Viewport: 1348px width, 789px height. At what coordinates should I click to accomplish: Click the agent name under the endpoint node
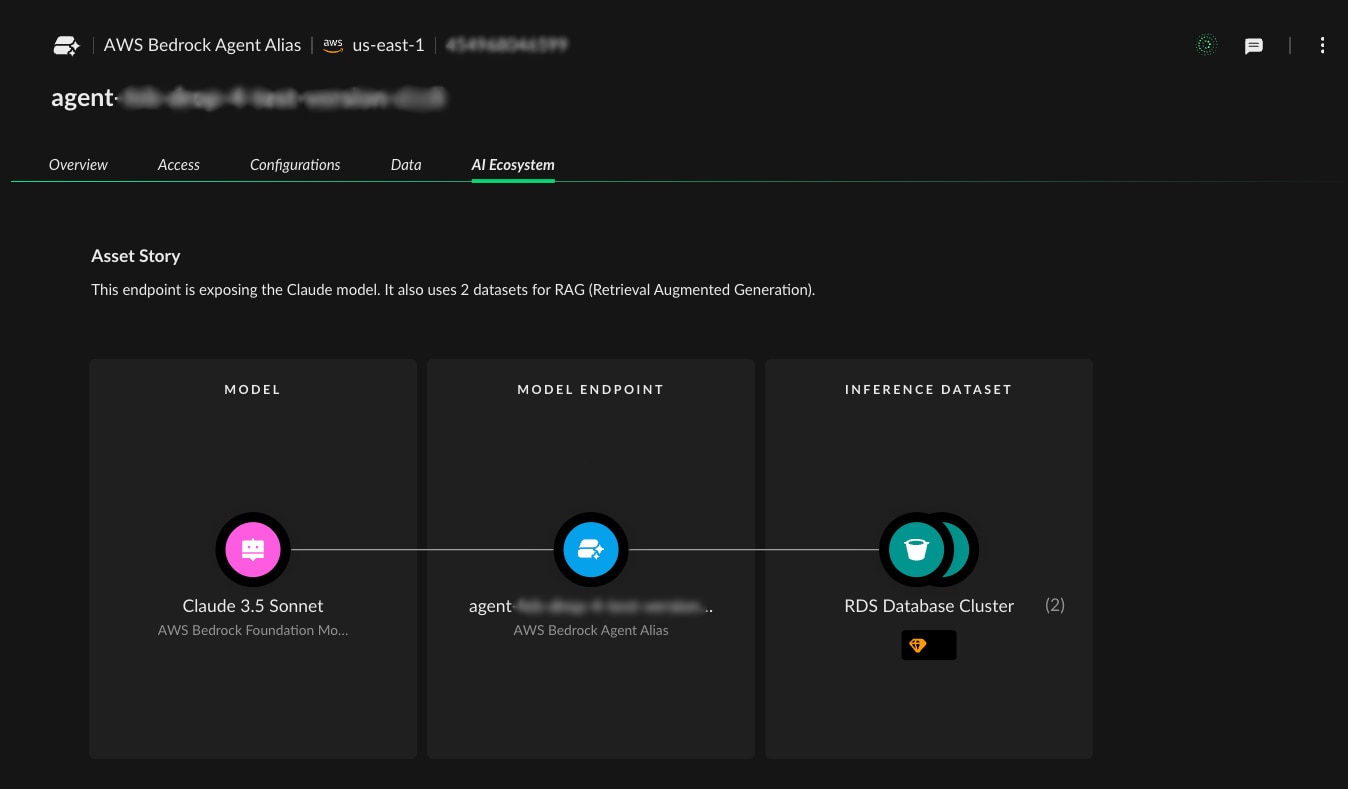[591, 606]
